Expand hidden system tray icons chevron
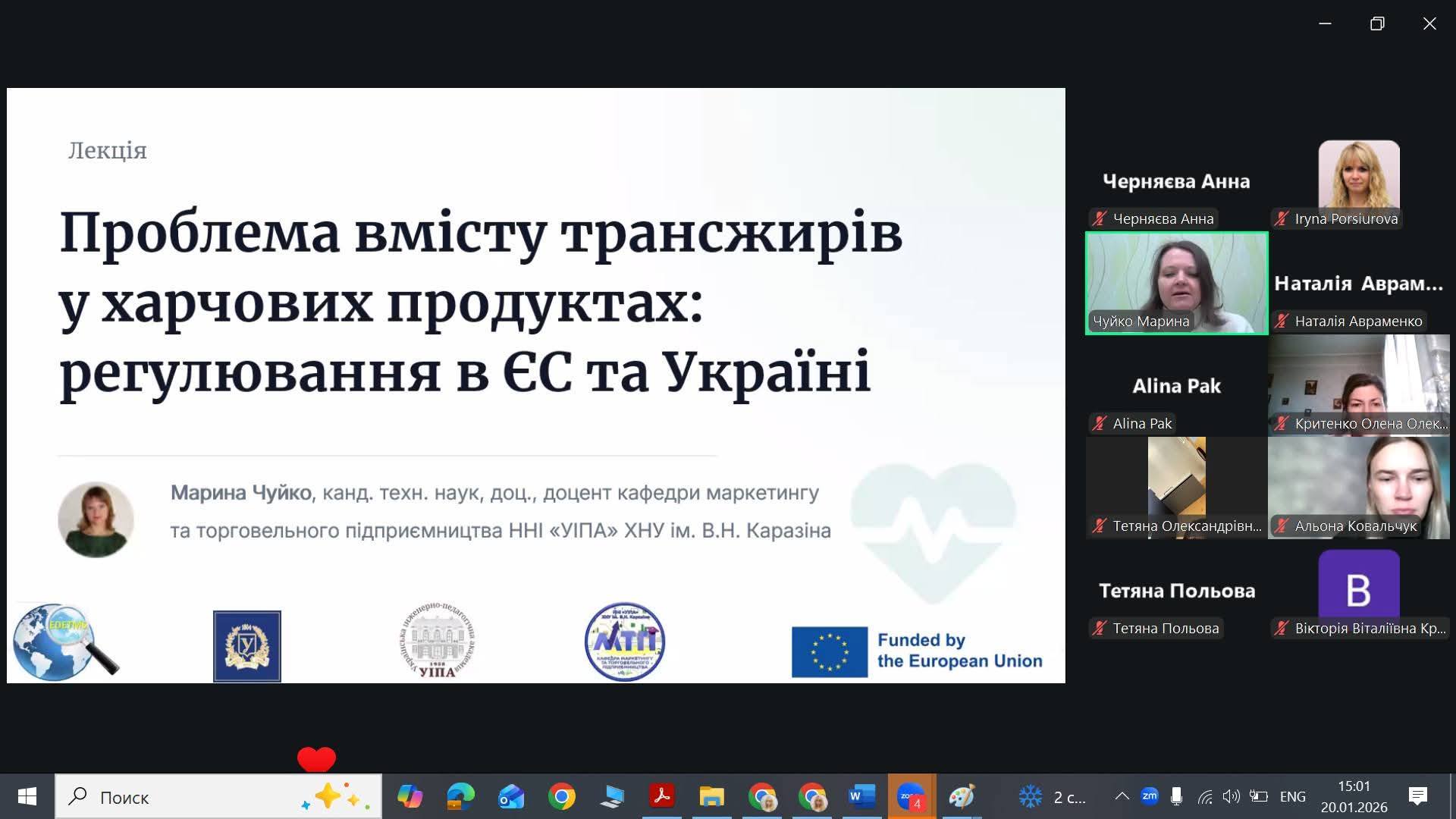This screenshot has height=819, width=1456. pos(1122,796)
